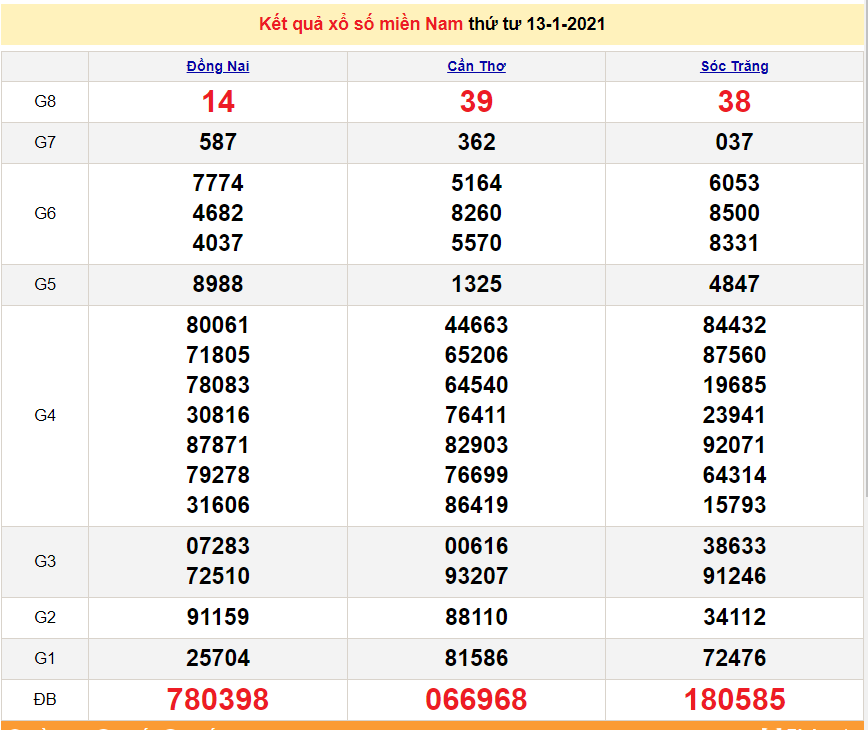Select the ĐB row label
Viewport: 868px width, 730px height.
(x=45, y=699)
